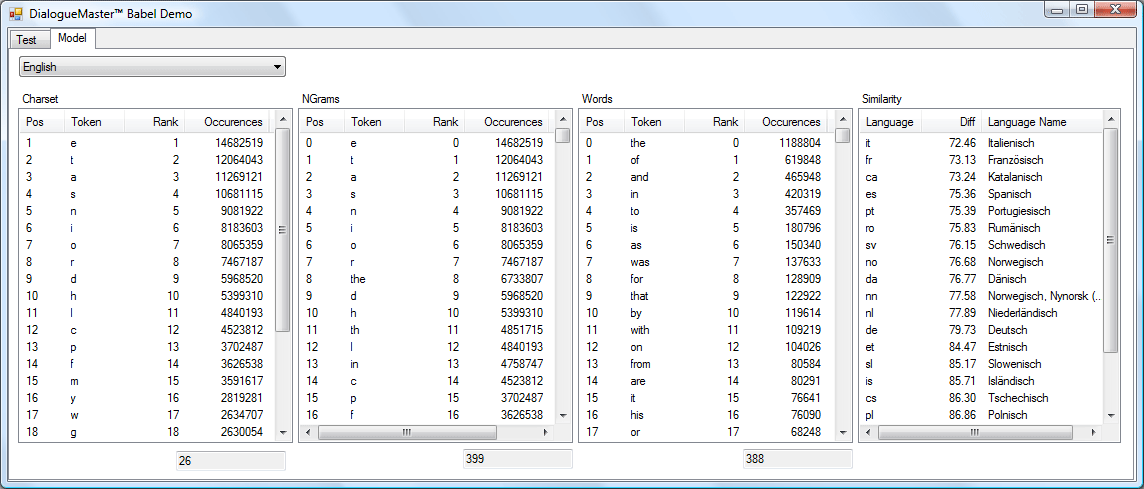The width and height of the screenshot is (1144, 489).
Task: Select Similarity row Katalanisch
Action: [x=981, y=177]
